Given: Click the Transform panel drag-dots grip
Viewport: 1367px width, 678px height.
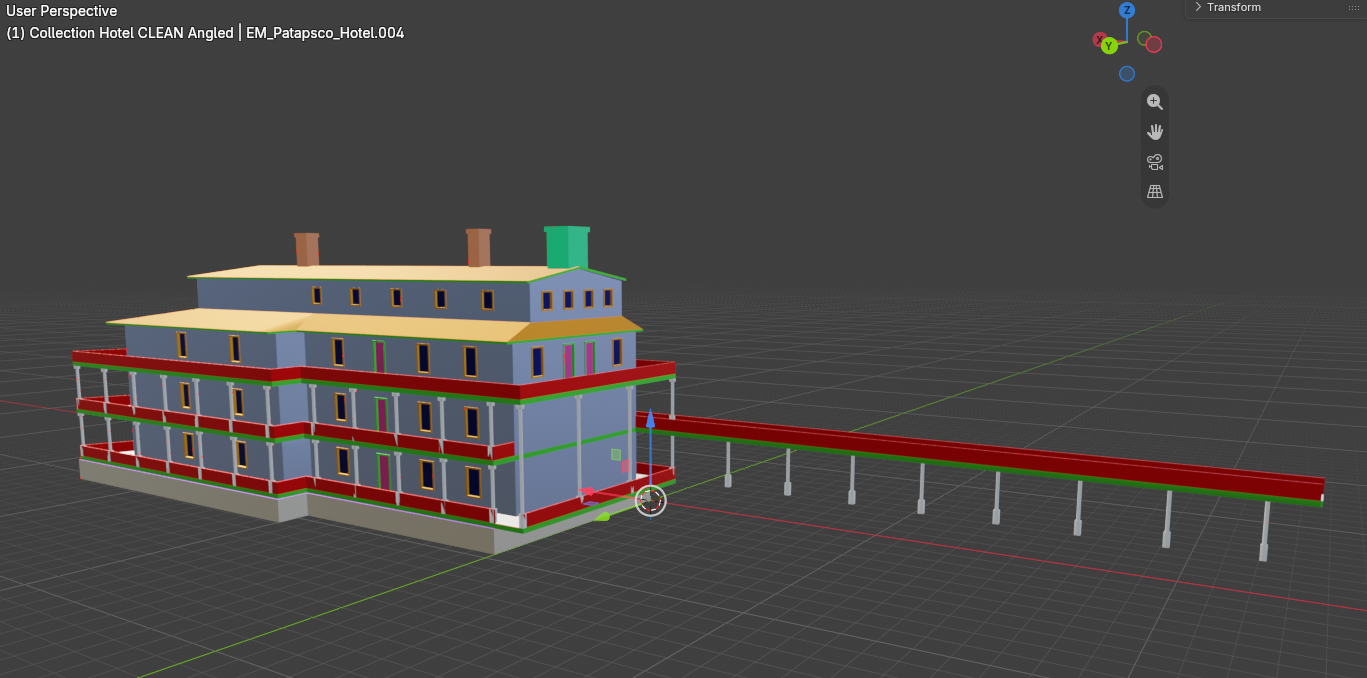Looking at the screenshot, I should (x=1354, y=7).
